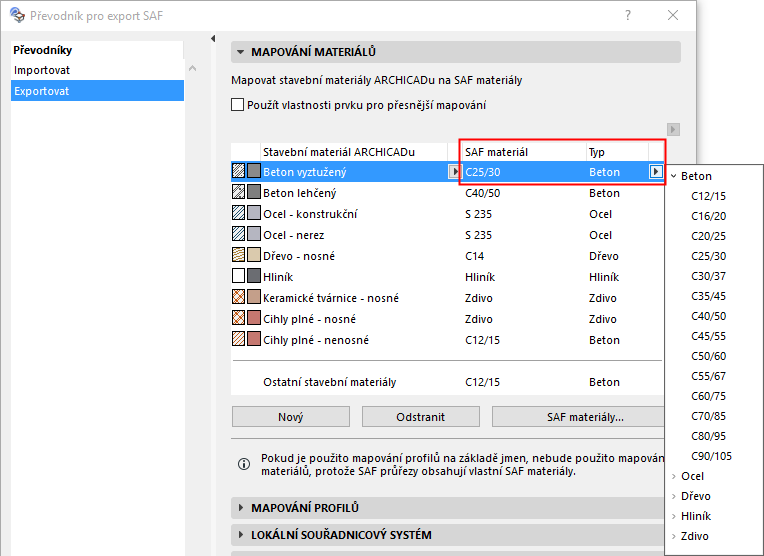Enable Použít vlastnosti prvku pro přesnější mapování
The height and width of the screenshot is (556, 764).
237,105
